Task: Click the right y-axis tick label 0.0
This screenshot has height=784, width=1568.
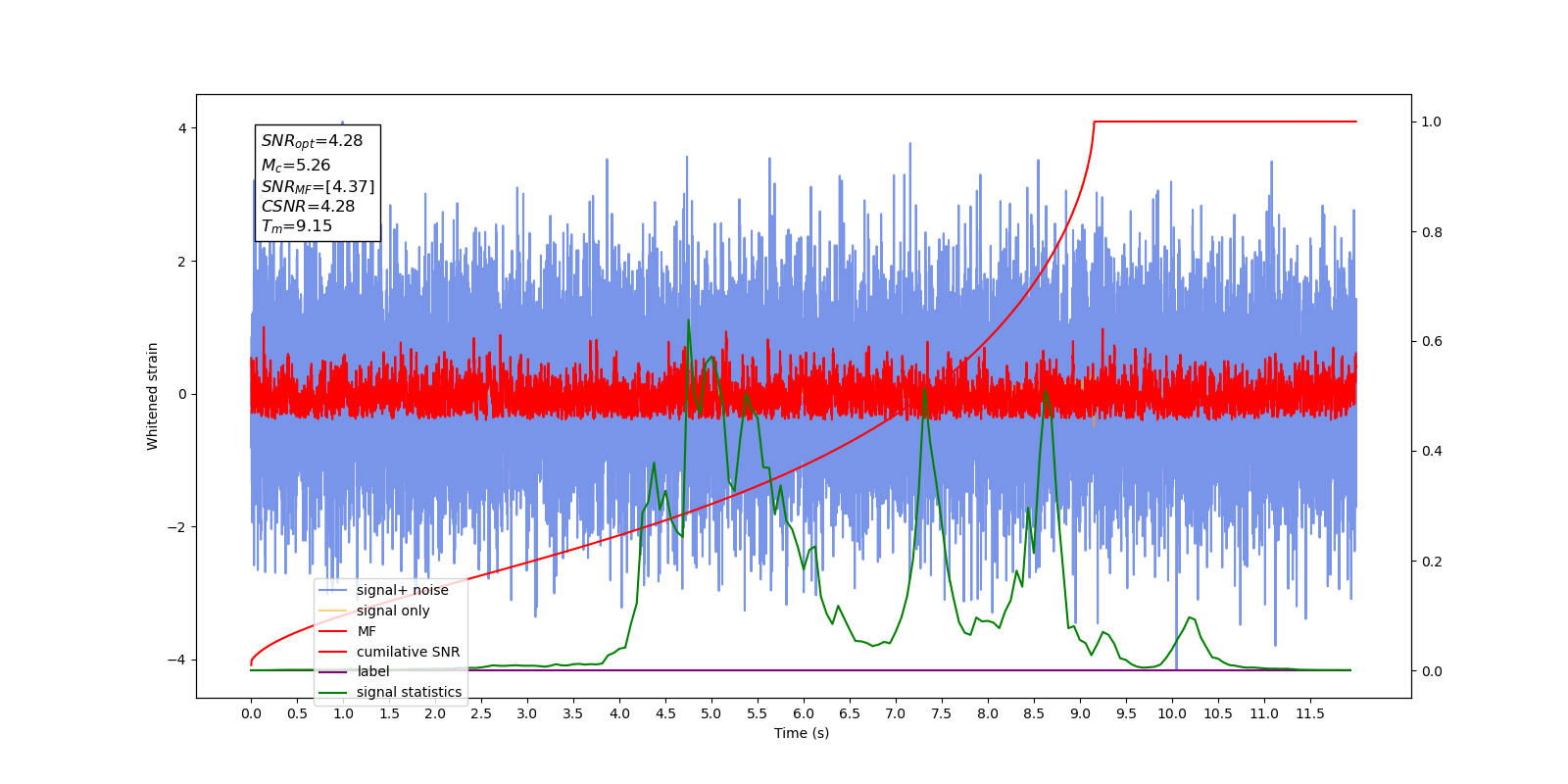Action: click(1432, 671)
